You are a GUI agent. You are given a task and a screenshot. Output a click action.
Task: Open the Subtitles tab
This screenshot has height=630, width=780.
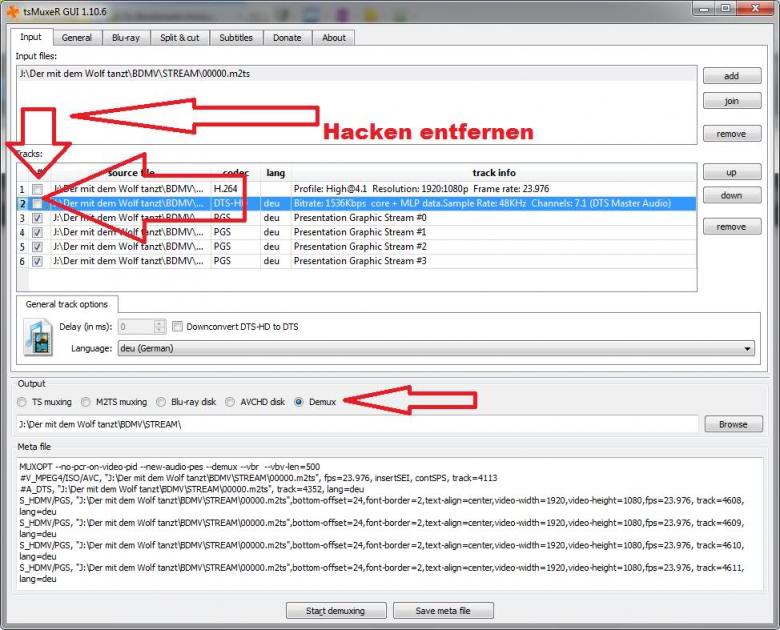click(236, 38)
